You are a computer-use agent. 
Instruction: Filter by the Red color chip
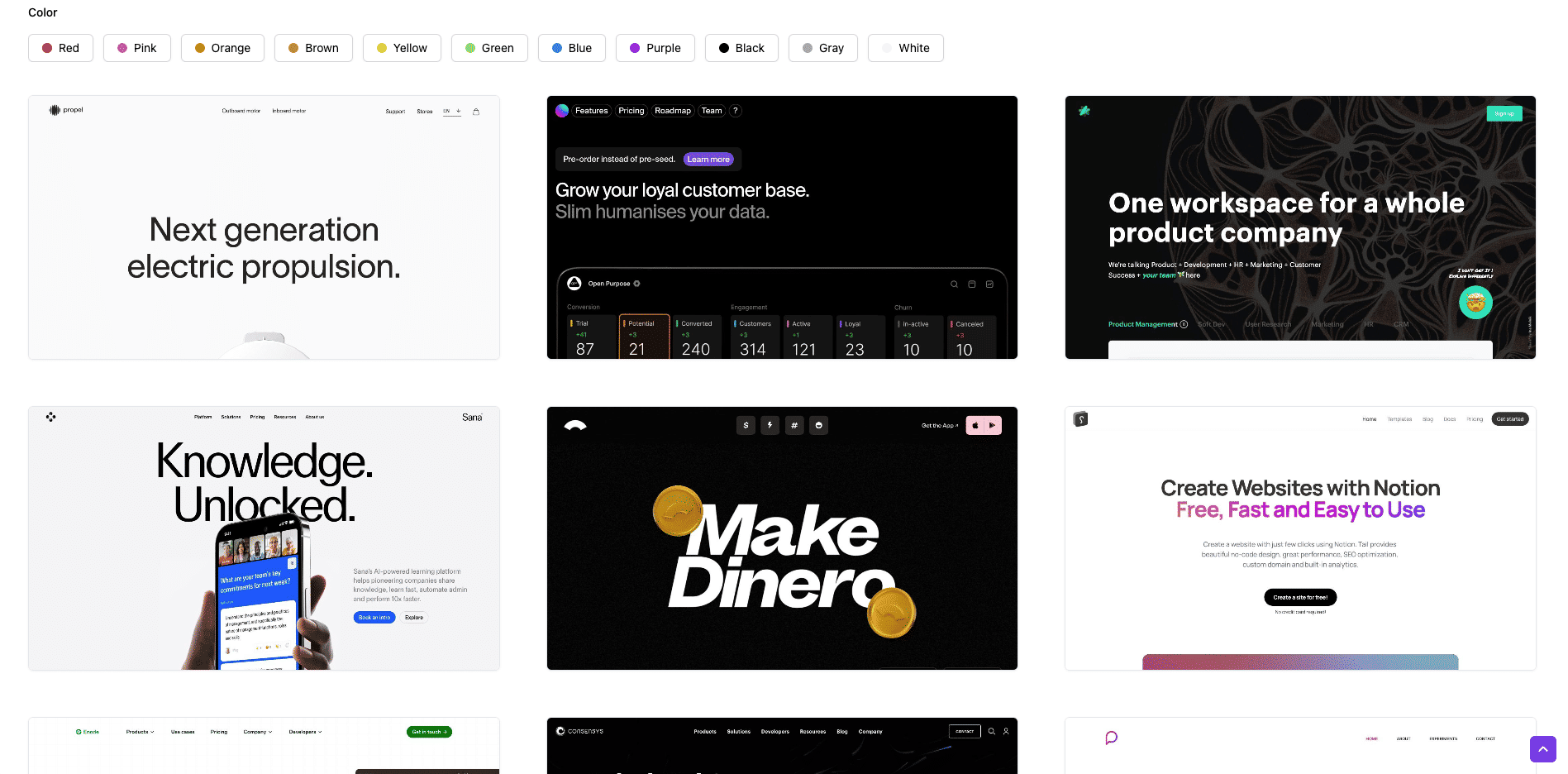(x=60, y=48)
